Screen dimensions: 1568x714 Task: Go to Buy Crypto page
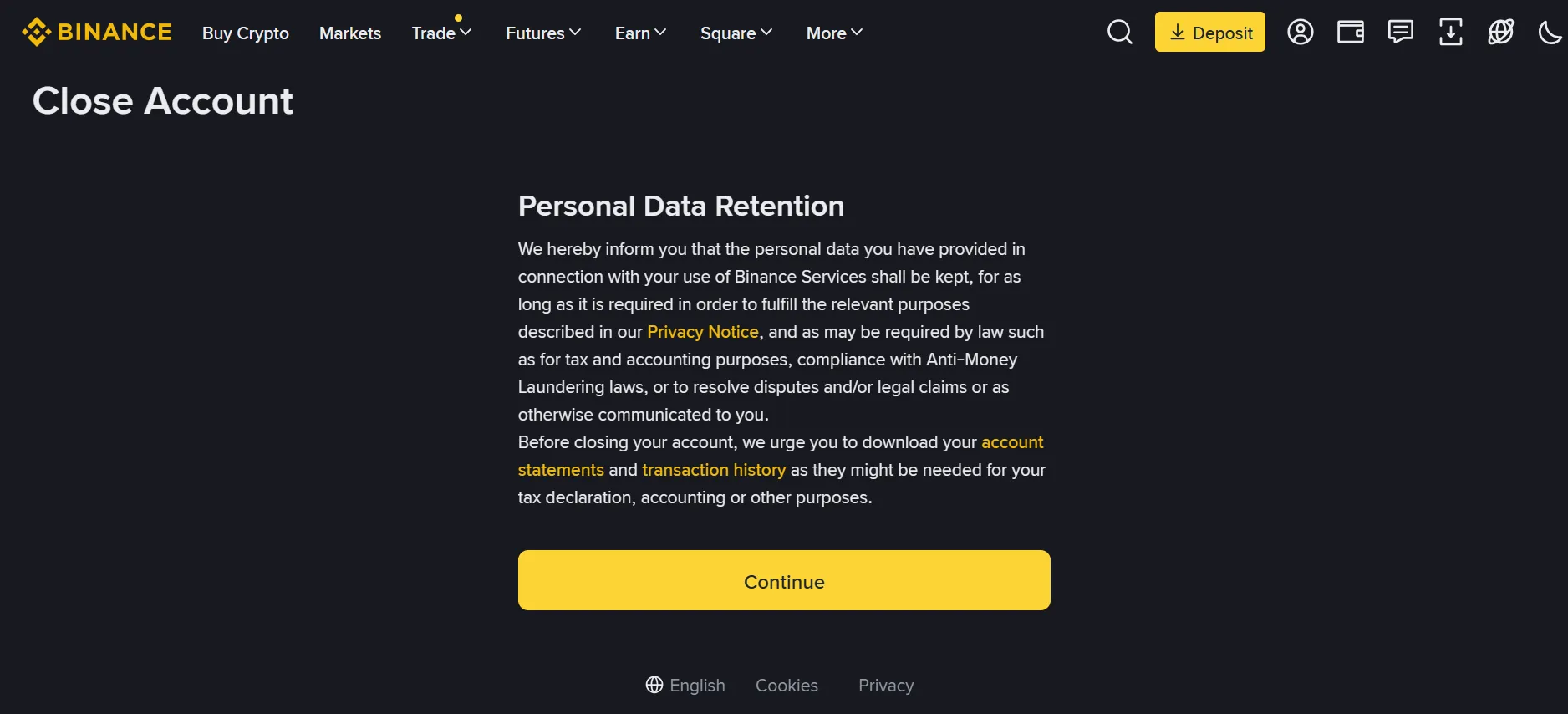coord(245,33)
